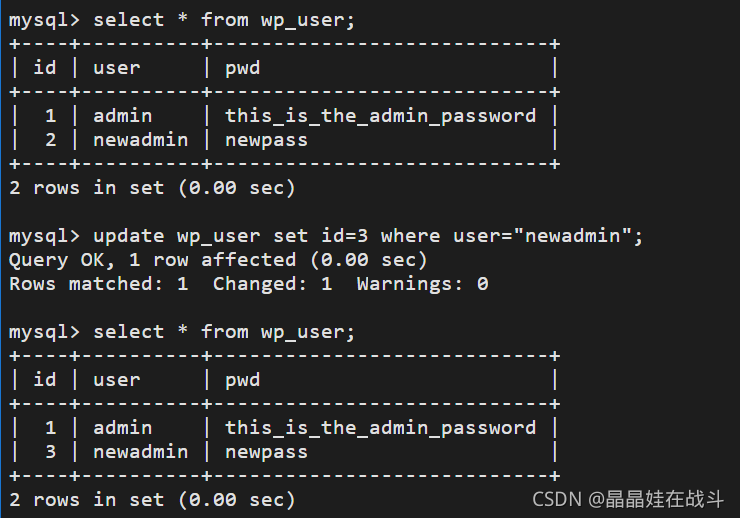Click the pwd column header in second table
Viewport: 740px width, 518px height.
pyautogui.click(x=243, y=380)
